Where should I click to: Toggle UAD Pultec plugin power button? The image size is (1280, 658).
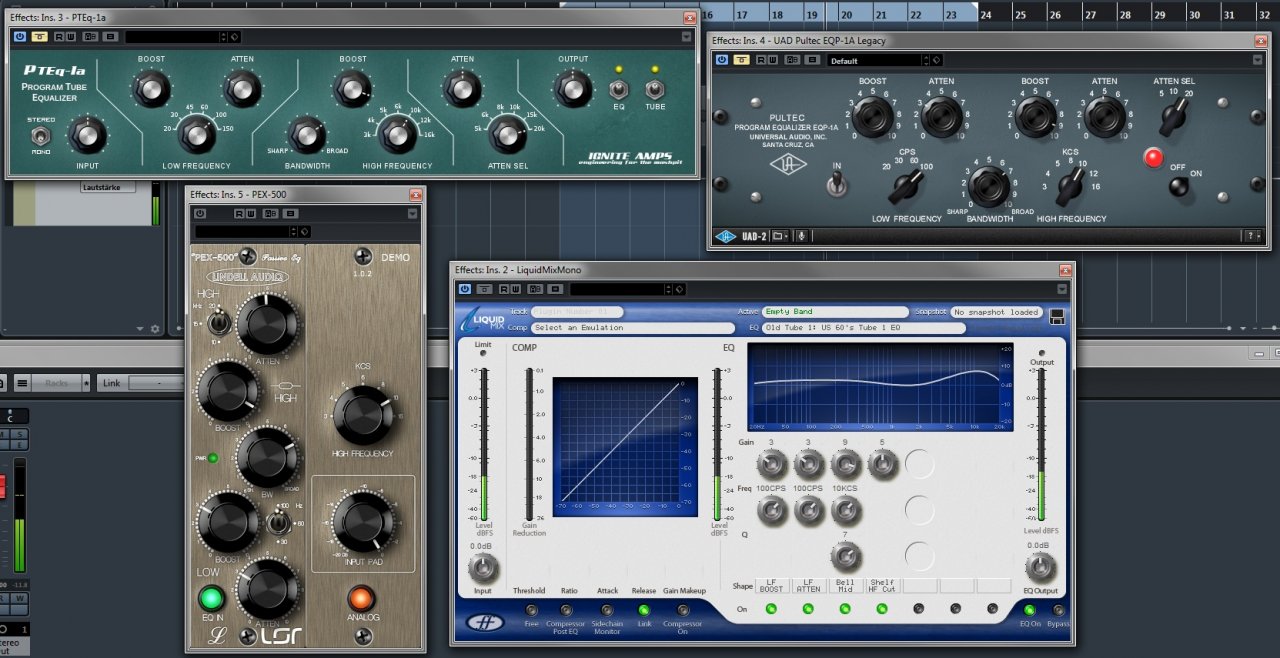721,60
